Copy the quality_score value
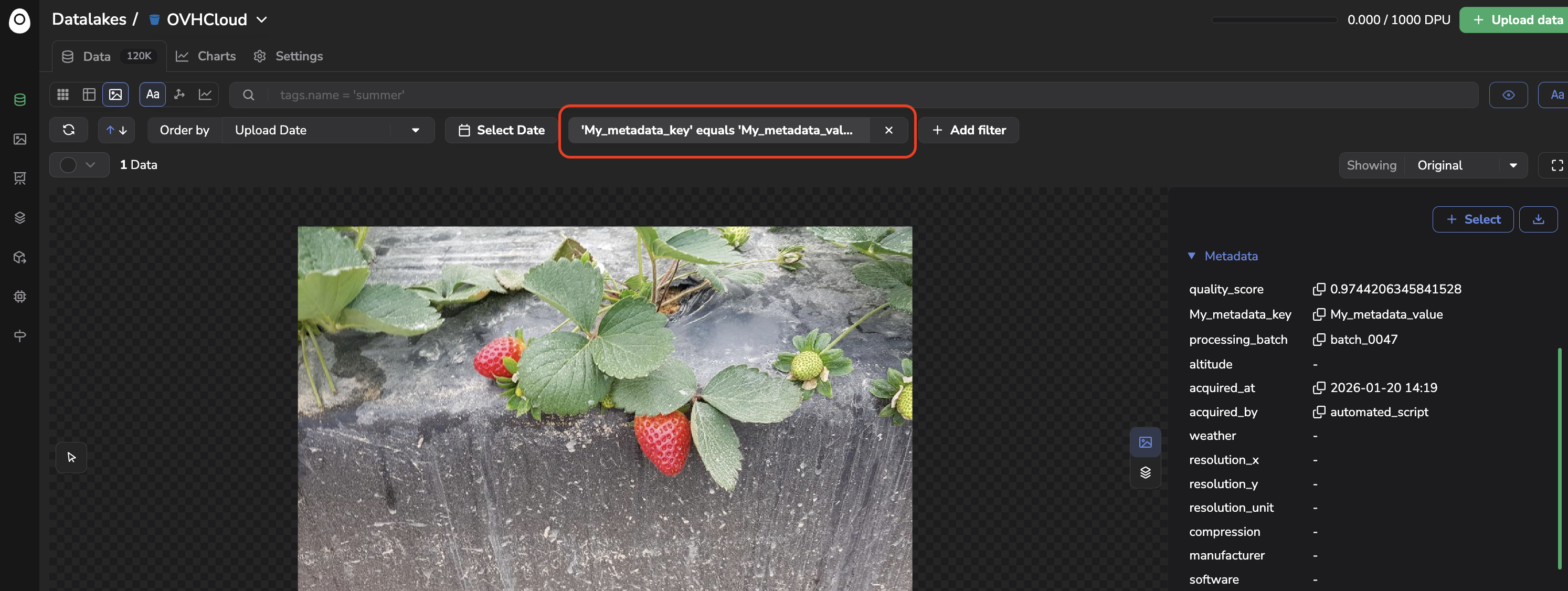1568x591 pixels. [x=1318, y=289]
